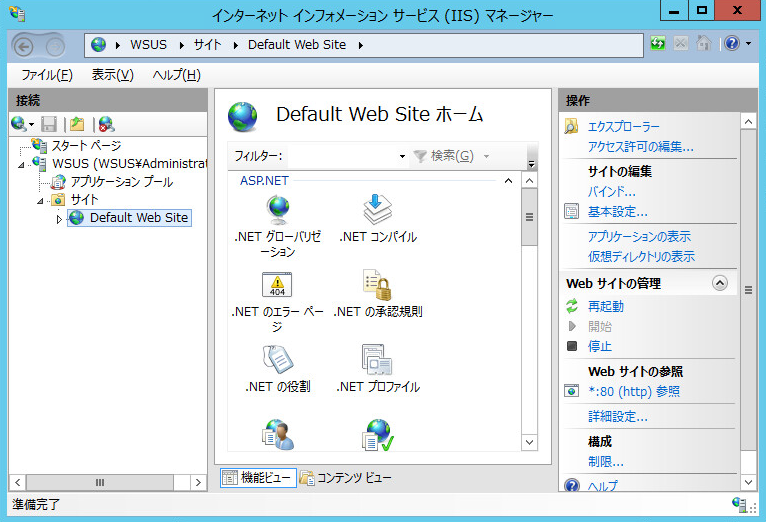Screen dimensions: 766x522
Task: Click 仮想ディレクトリの表示 link
Action: [x=641, y=256]
